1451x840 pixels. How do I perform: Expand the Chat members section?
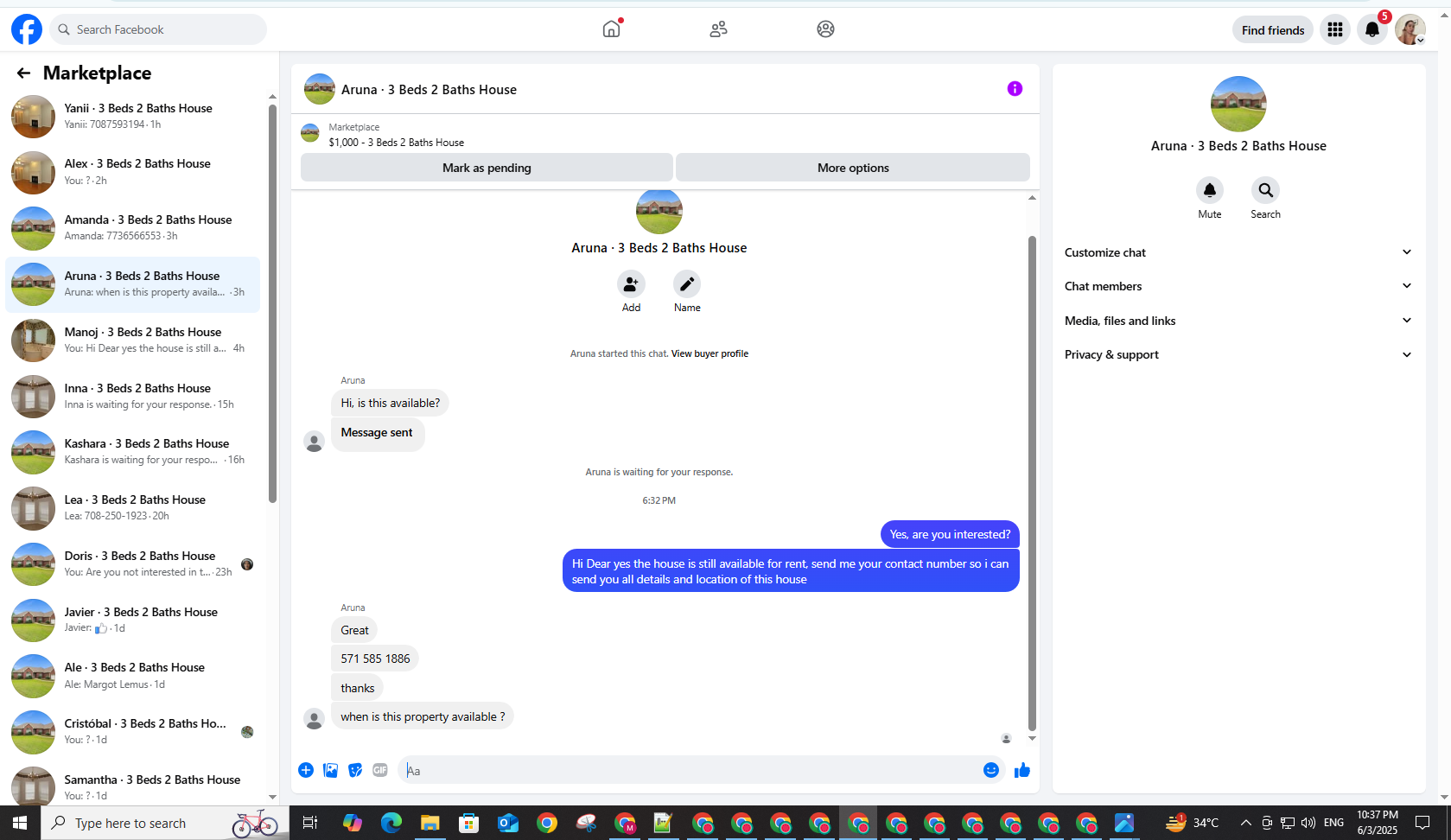click(x=1238, y=286)
